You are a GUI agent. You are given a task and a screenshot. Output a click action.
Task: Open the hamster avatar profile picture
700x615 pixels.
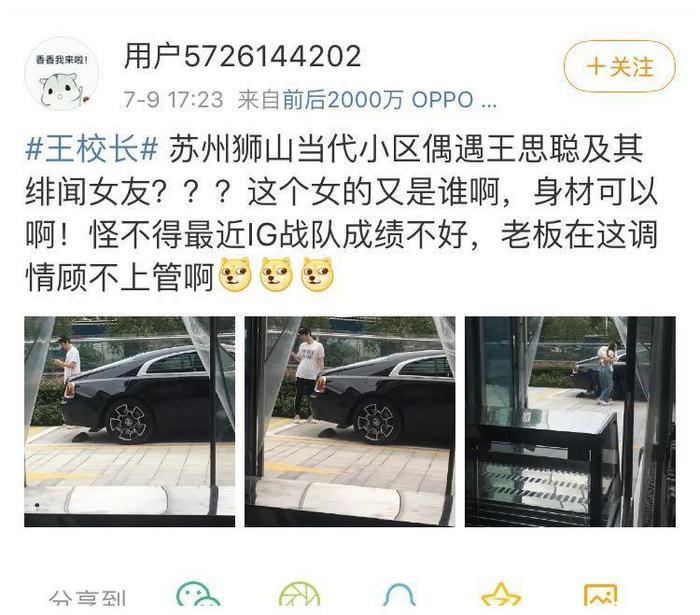pos(62,74)
